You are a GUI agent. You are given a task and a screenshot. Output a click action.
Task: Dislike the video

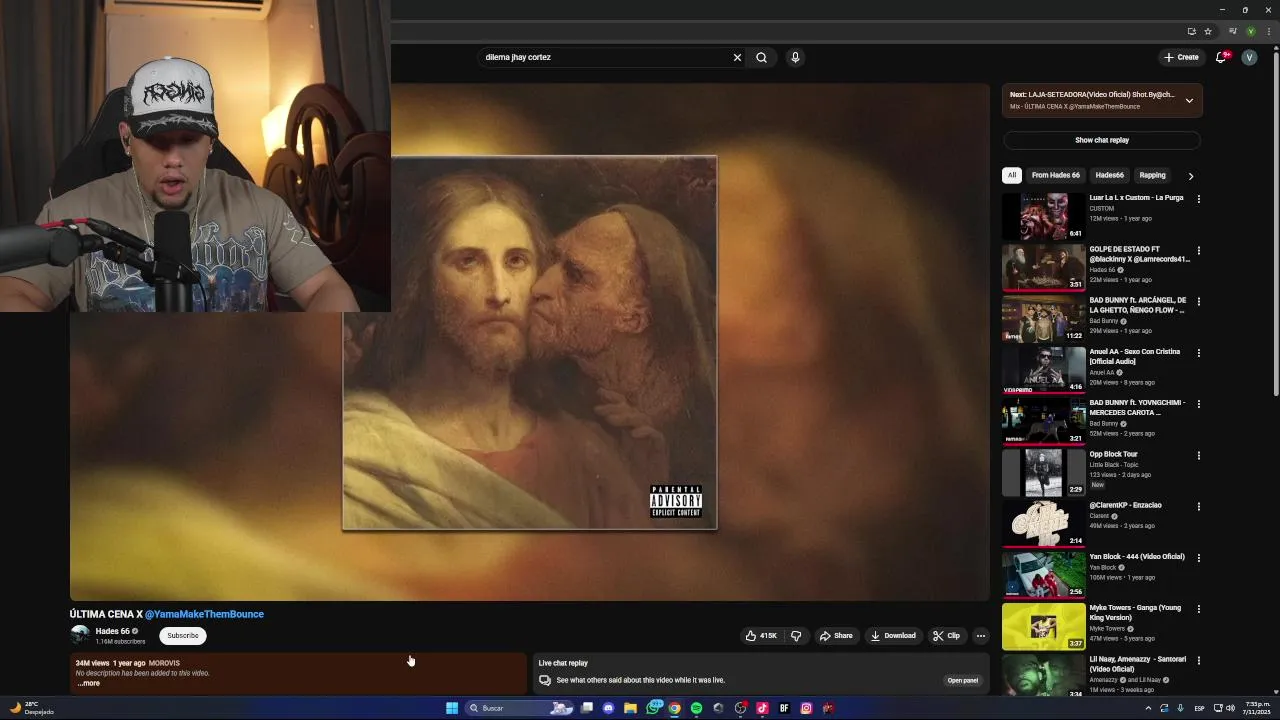coord(796,635)
